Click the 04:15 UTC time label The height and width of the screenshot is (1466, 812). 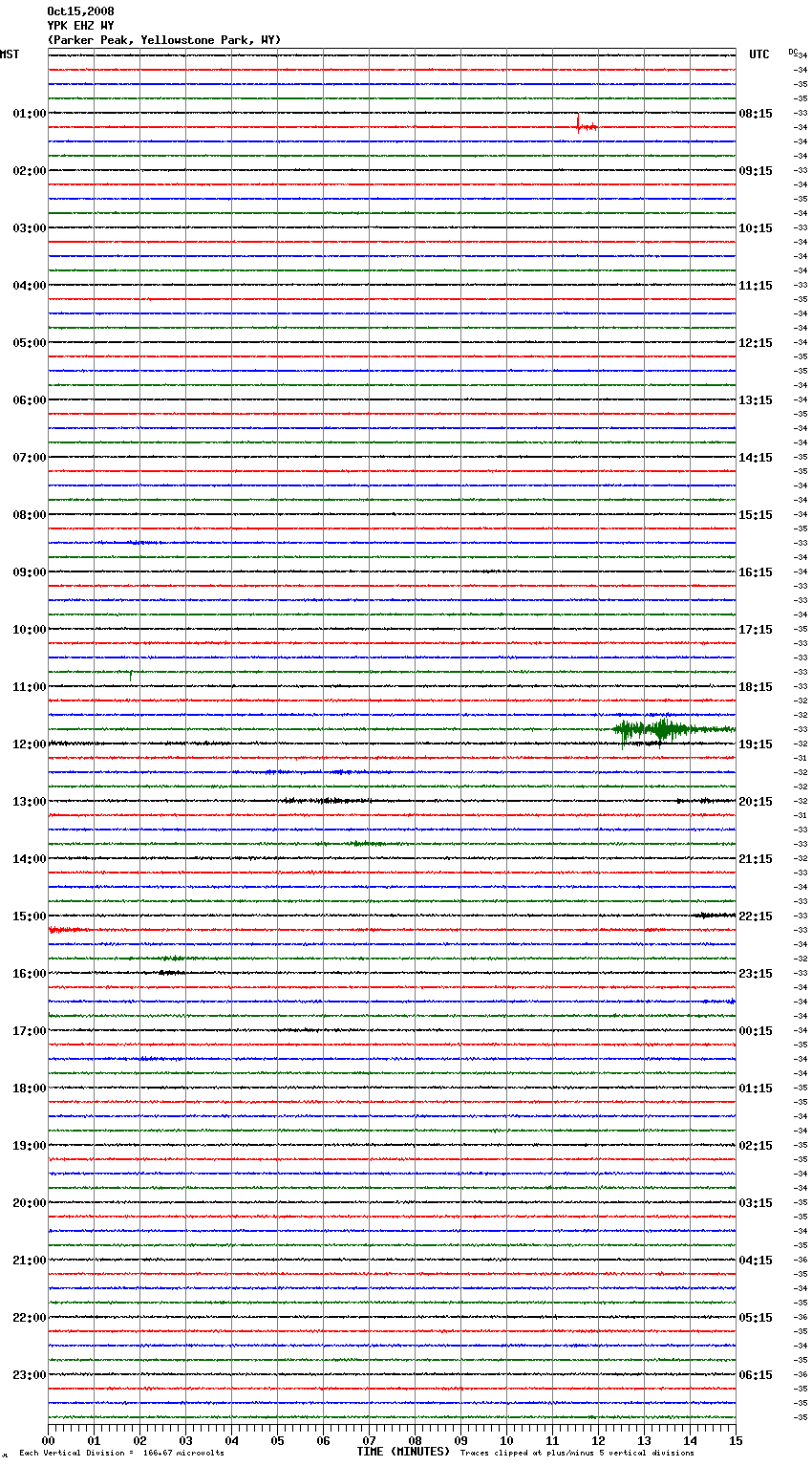(756, 1261)
